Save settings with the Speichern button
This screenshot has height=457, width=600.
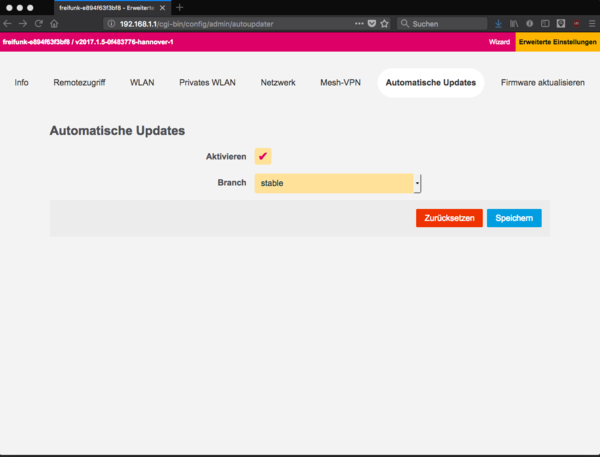pyautogui.click(x=514, y=218)
